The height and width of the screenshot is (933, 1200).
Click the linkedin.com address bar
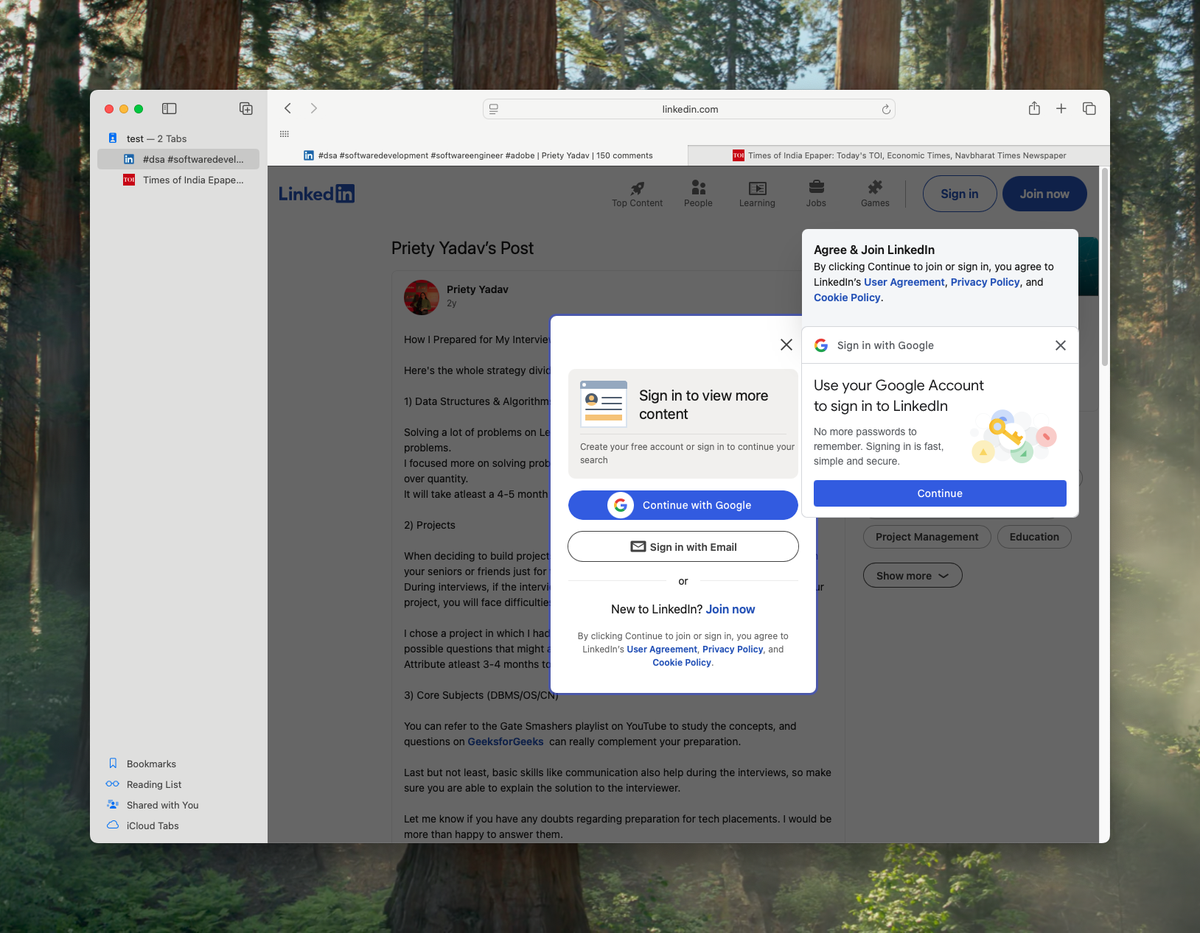(689, 109)
